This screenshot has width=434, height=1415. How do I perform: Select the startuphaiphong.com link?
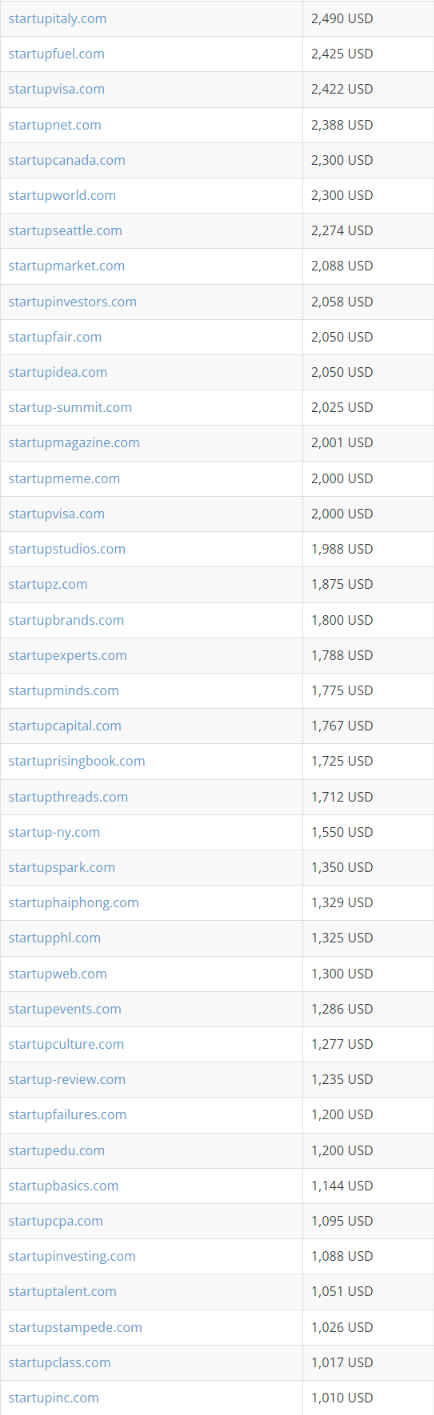coord(73,902)
